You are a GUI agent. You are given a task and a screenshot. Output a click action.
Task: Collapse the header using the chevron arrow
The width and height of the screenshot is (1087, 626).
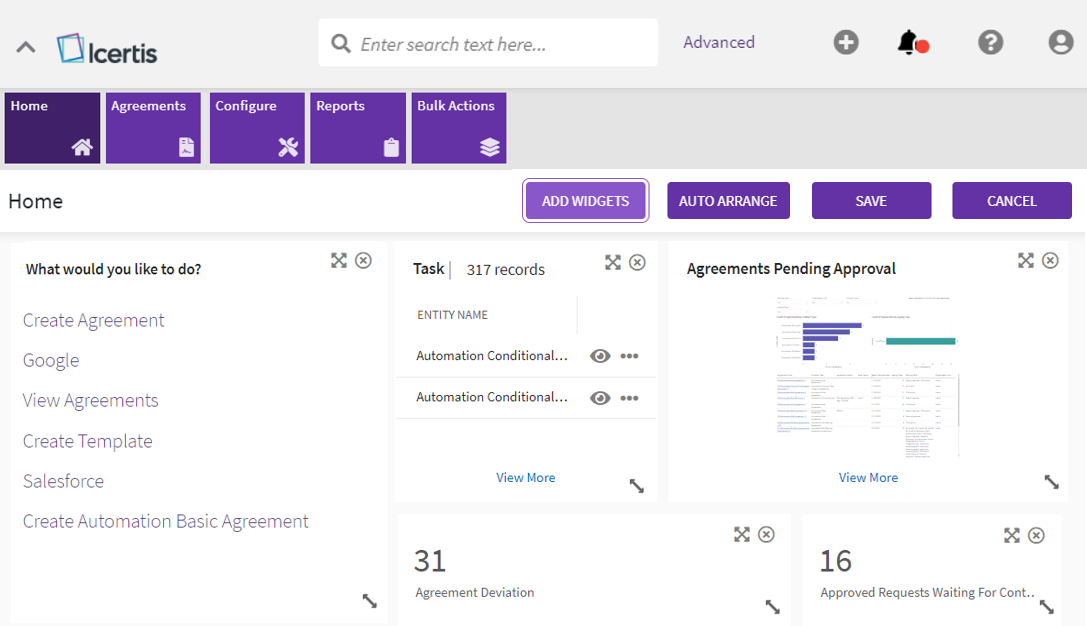click(x=26, y=47)
